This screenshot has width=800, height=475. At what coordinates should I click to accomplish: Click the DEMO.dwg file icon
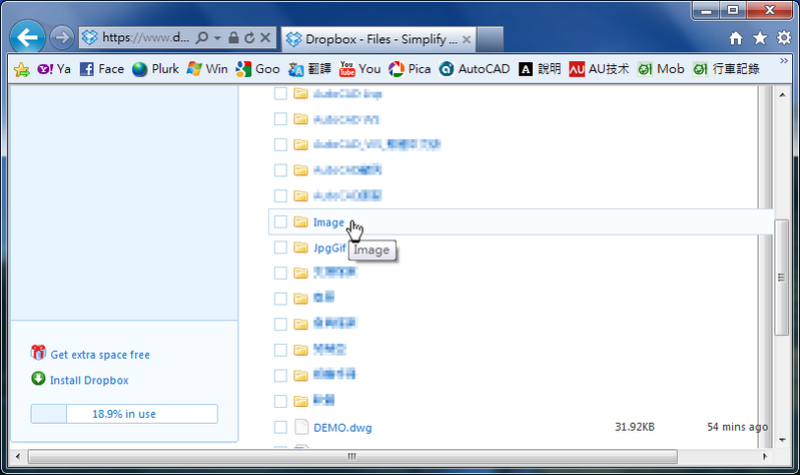(x=302, y=427)
